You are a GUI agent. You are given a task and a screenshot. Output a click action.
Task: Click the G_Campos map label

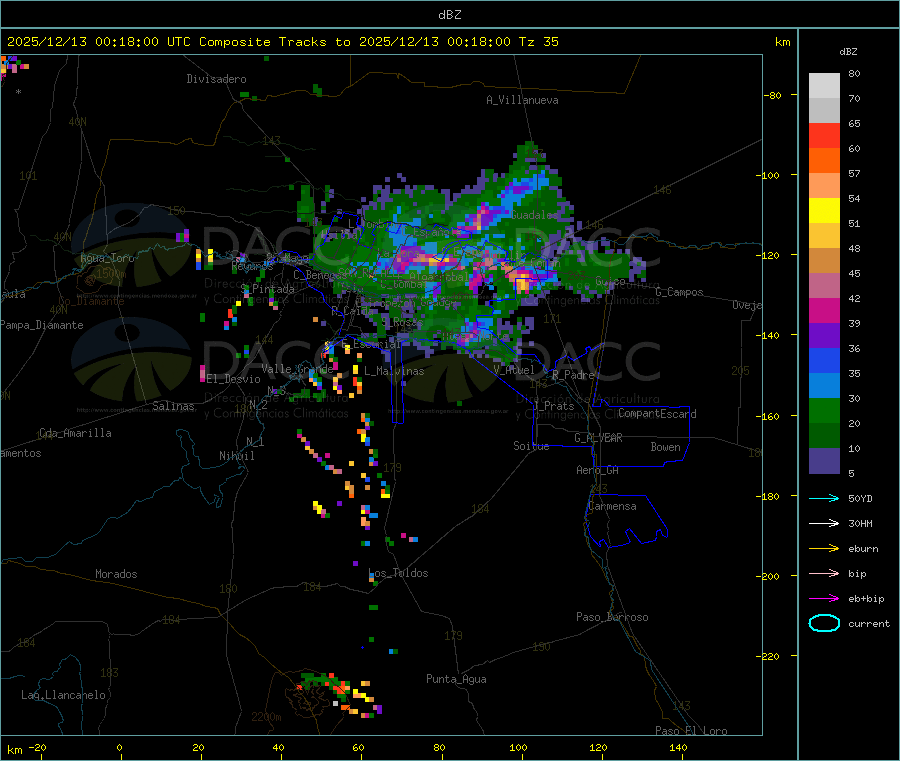(x=680, y=292)
